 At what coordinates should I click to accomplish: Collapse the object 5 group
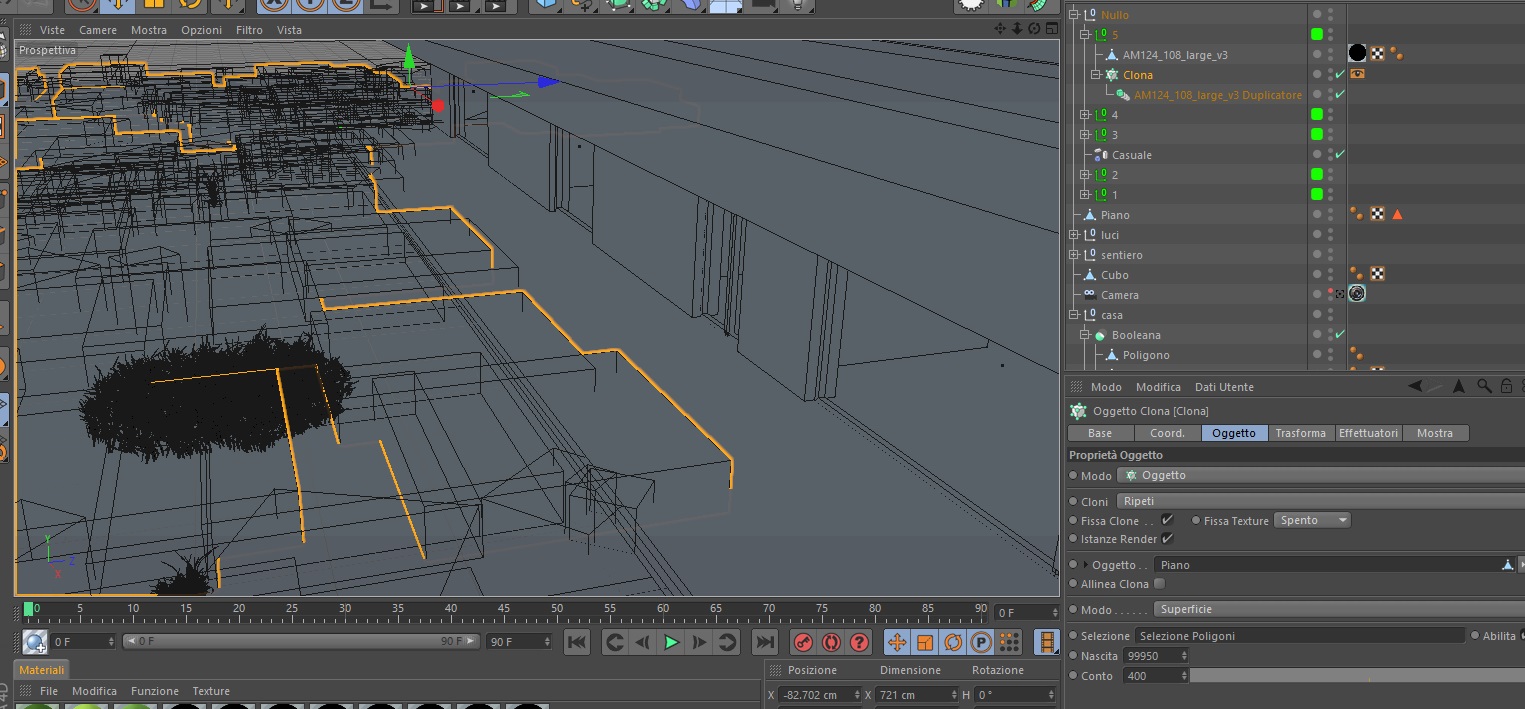coord(1085,34)
